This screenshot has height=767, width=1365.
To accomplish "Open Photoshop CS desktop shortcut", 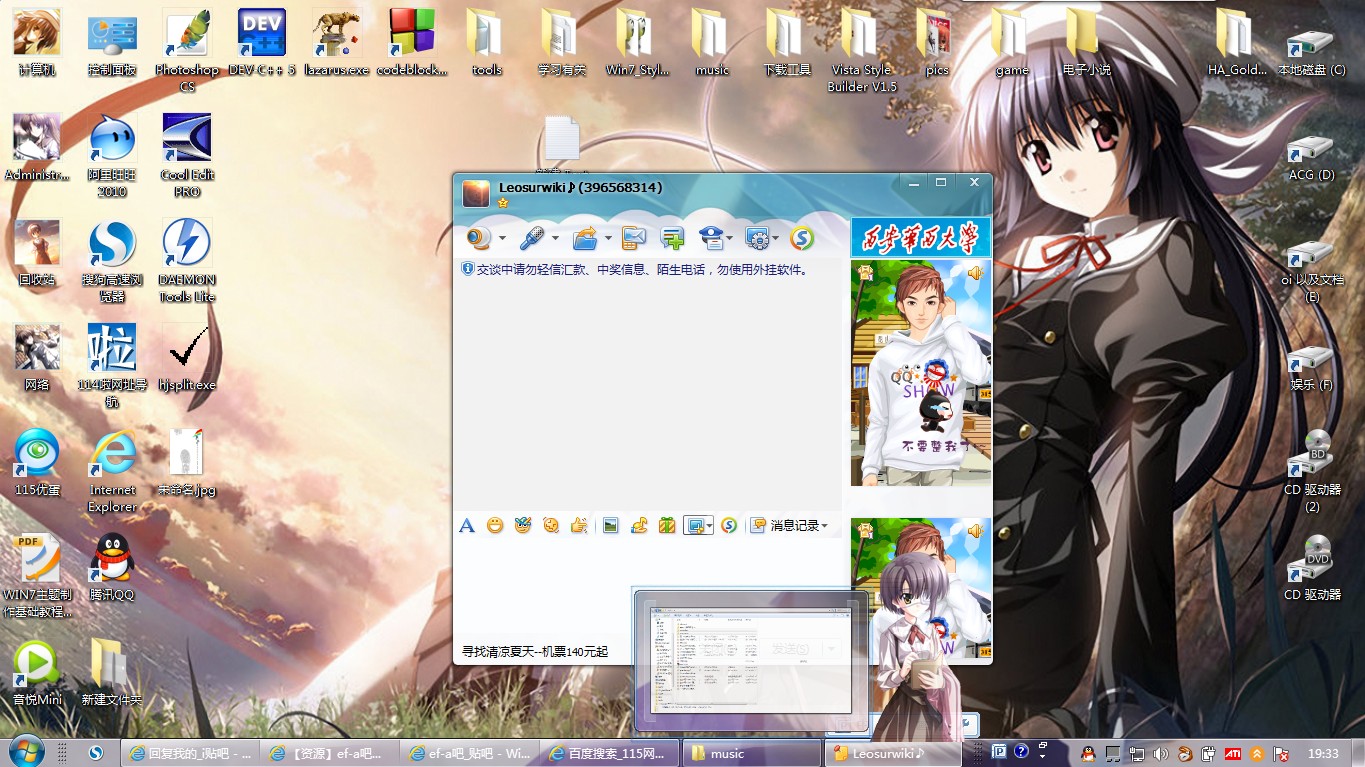I will pos(187,50).
